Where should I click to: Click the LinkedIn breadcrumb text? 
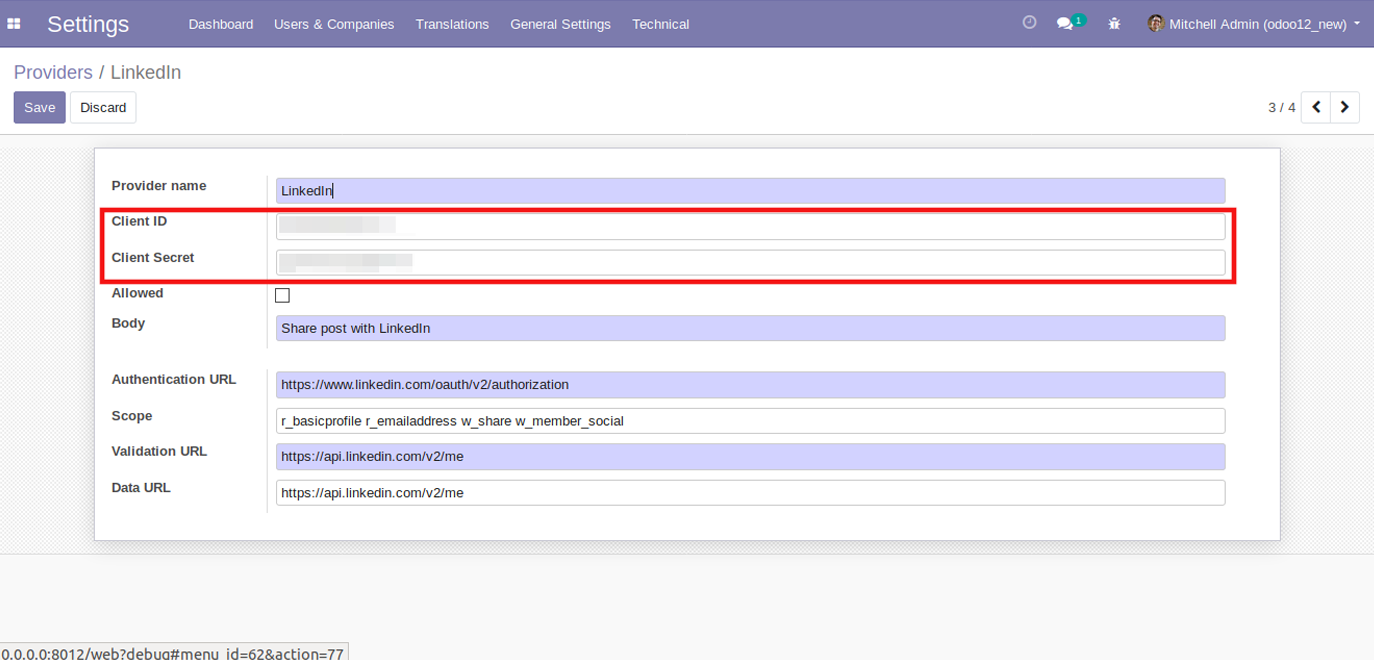click(x=146, y=72)
